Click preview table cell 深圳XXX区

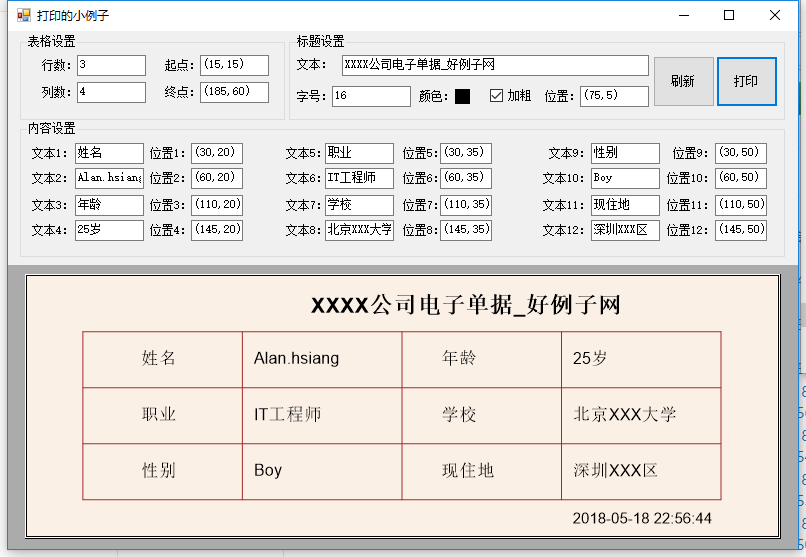pos(642,471)
